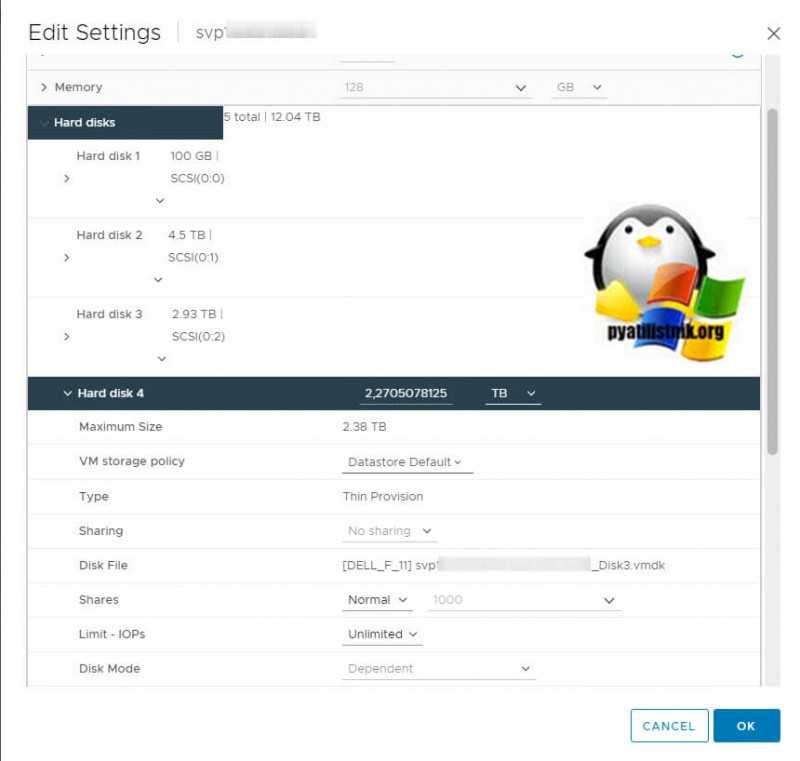This screenshot has height=761, width=800.
Task: Open Limit IOPs Unlimited dropdown
Action: [383, 634]
